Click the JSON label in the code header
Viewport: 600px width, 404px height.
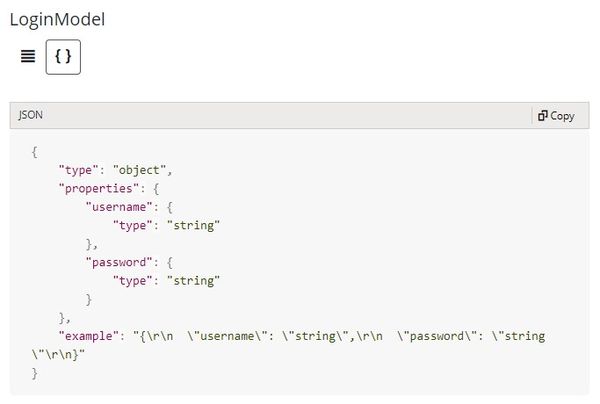[x=31, y=115]
